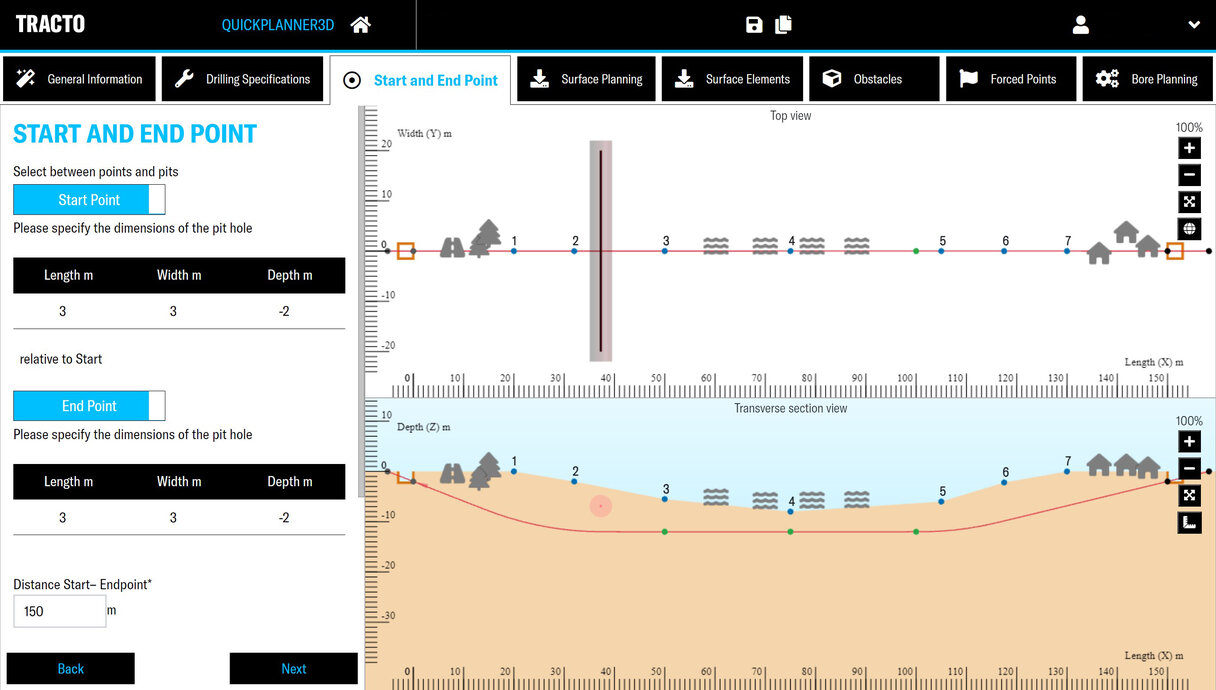Go to the Bore Planning tab
The image size is (1216, 690).
pyautogui.click(x=1149, y=79)
